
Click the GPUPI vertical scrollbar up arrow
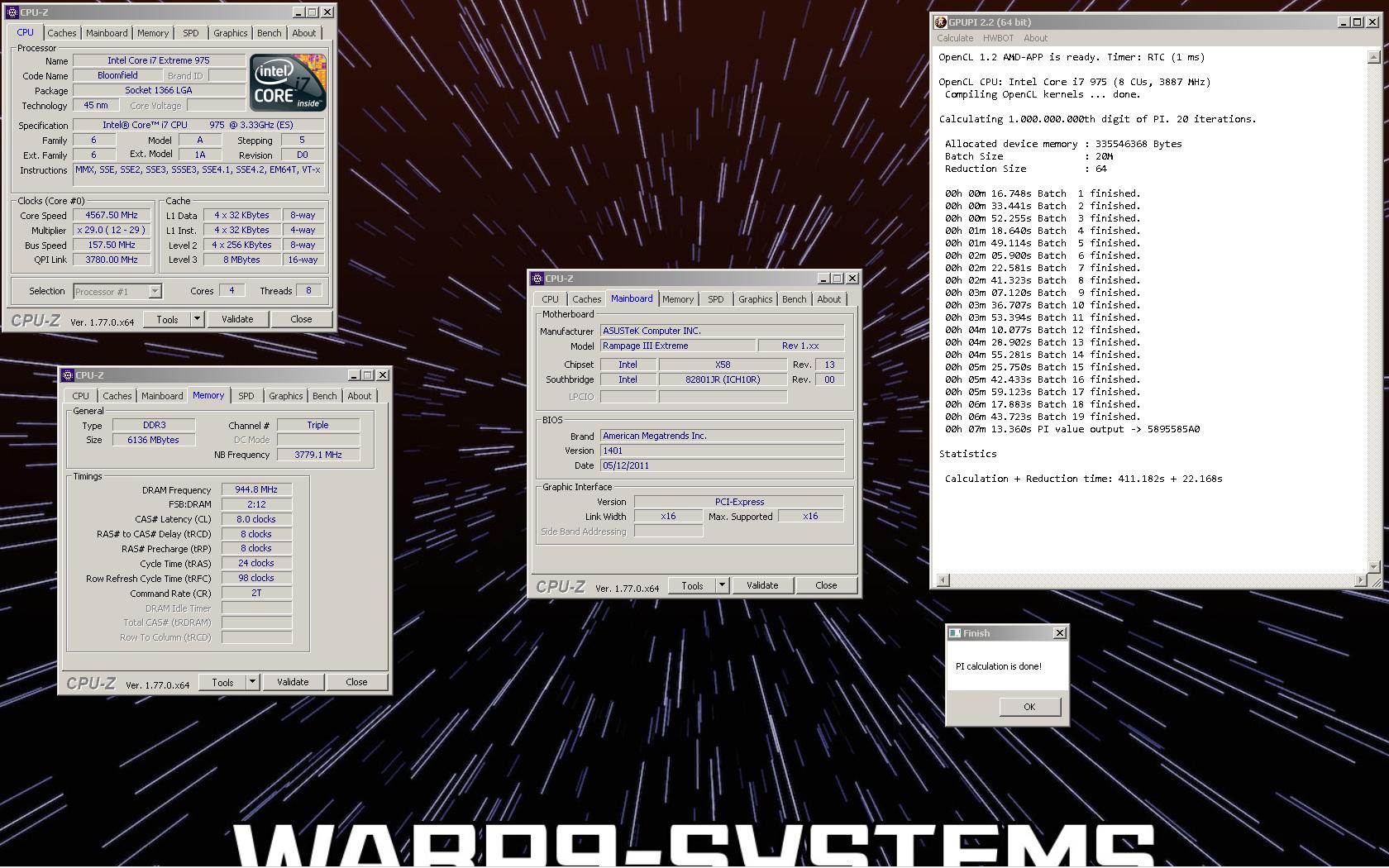(x=1373, y=57)
